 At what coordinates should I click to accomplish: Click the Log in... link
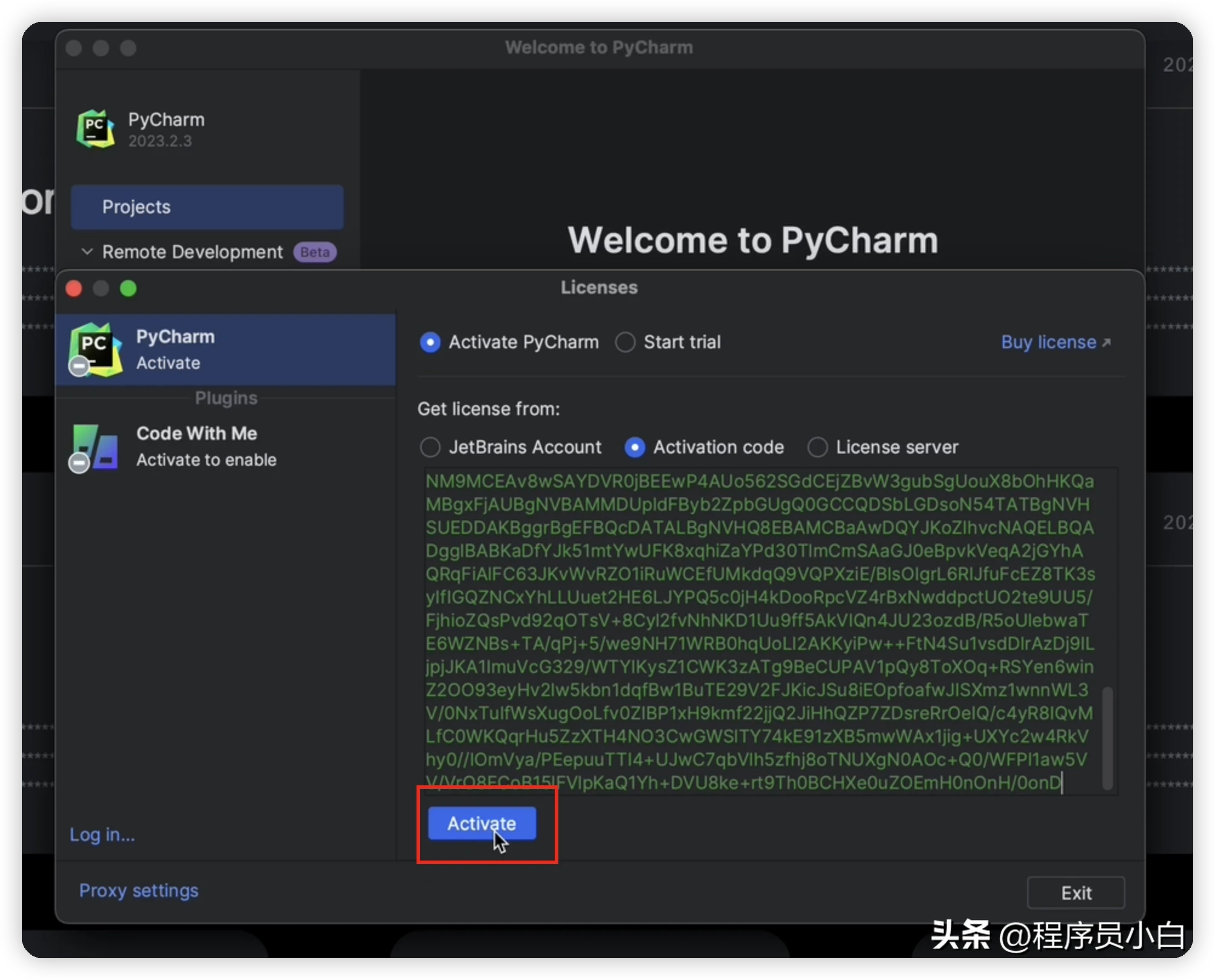tap(102, 835)
